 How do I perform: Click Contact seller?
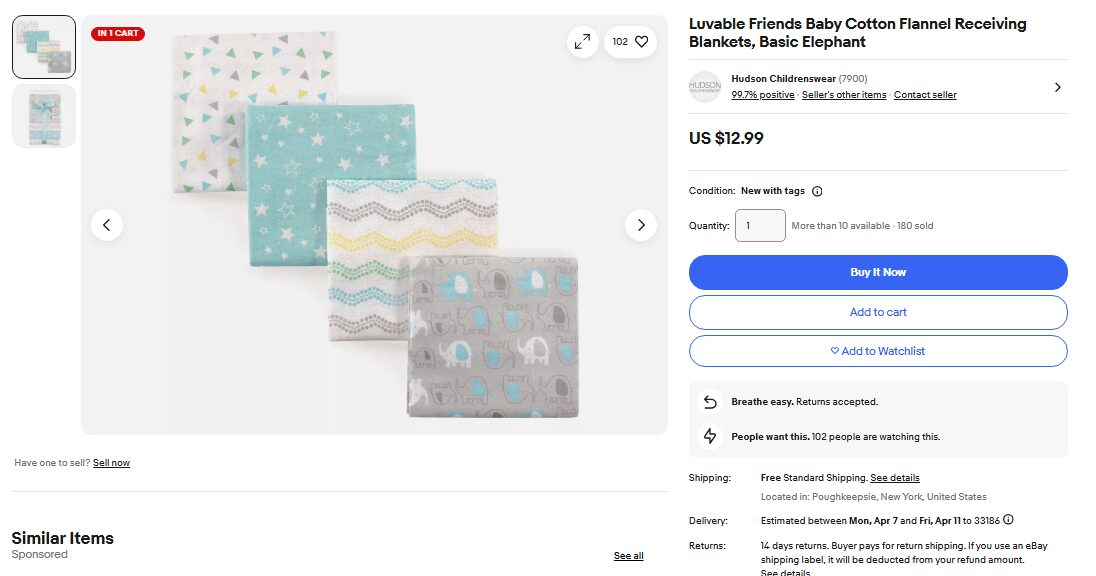(925, 94)
